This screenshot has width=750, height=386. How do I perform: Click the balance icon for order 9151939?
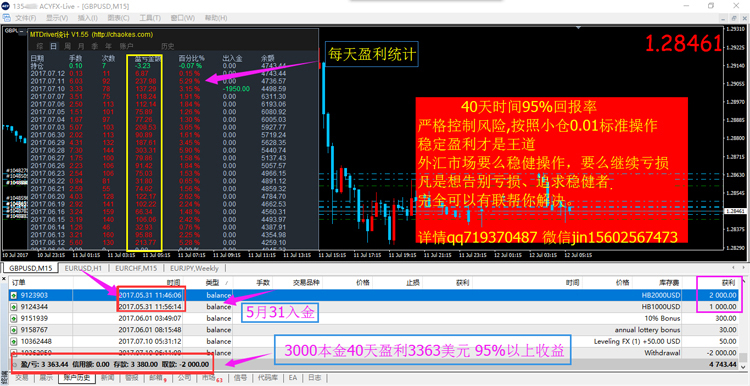(x=14, y=318)
